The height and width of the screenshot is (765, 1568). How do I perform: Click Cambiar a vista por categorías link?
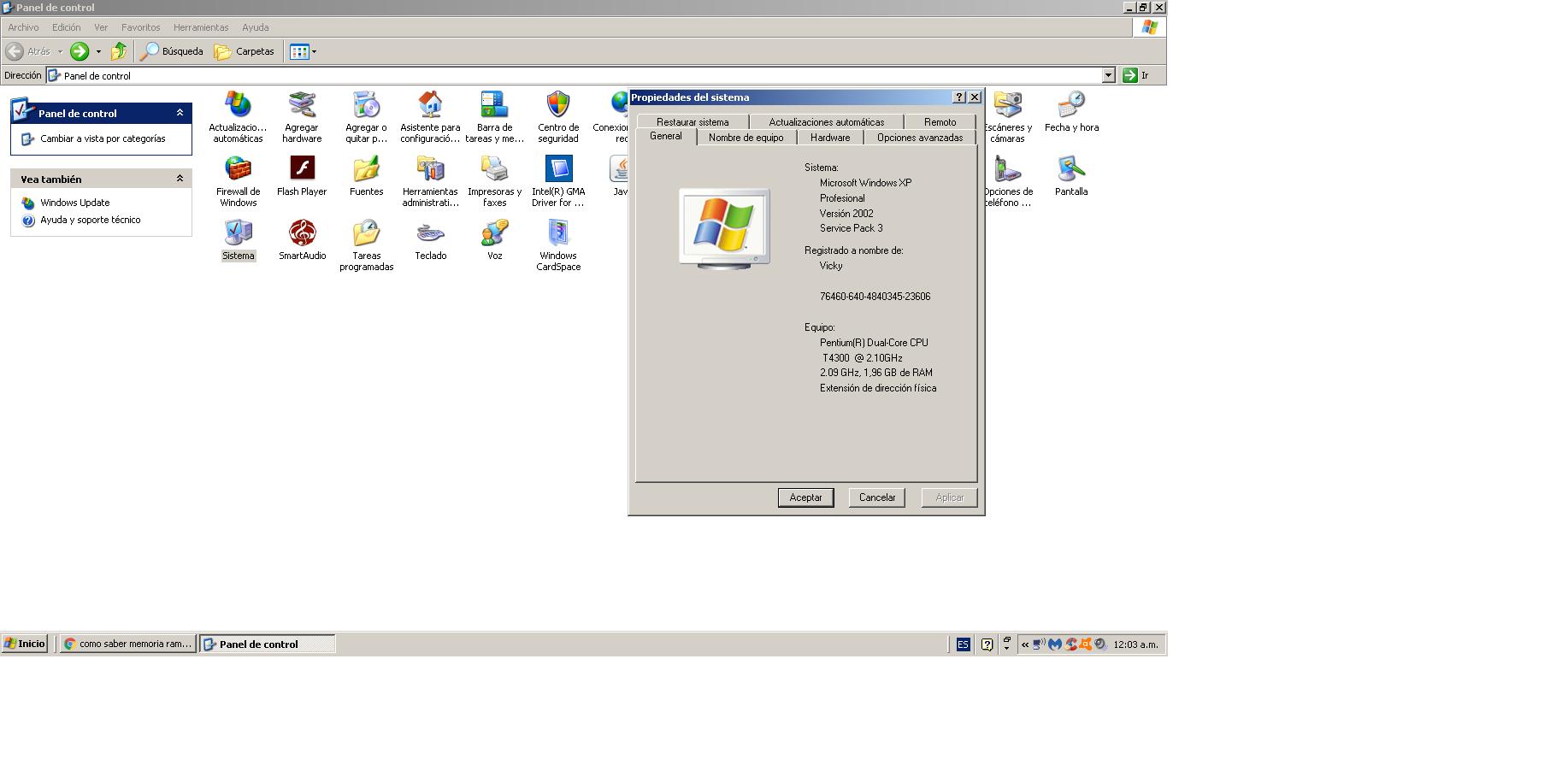pyautogui.click(x=103, y=138)
